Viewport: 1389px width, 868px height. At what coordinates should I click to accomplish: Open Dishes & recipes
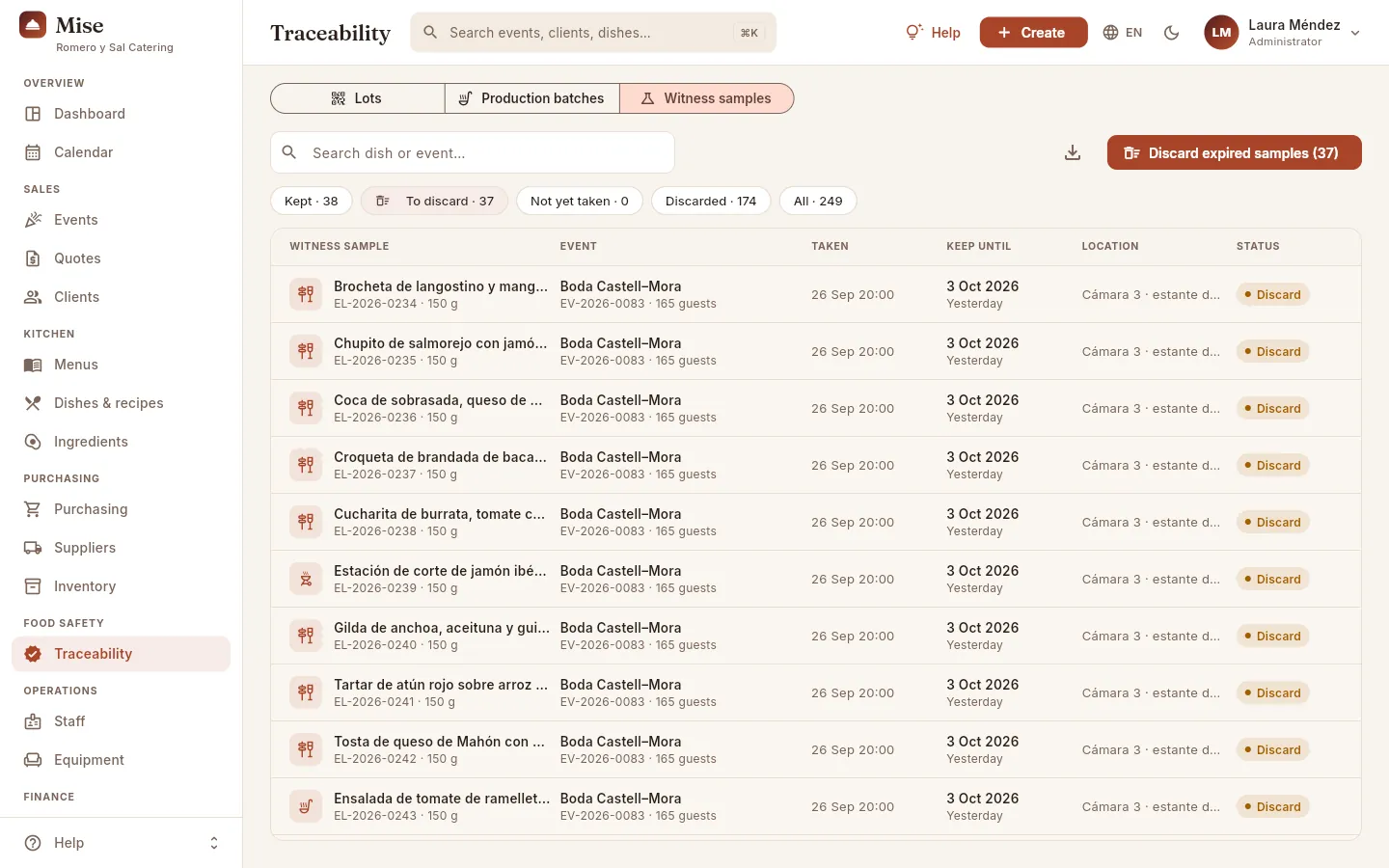coord(121,403)
